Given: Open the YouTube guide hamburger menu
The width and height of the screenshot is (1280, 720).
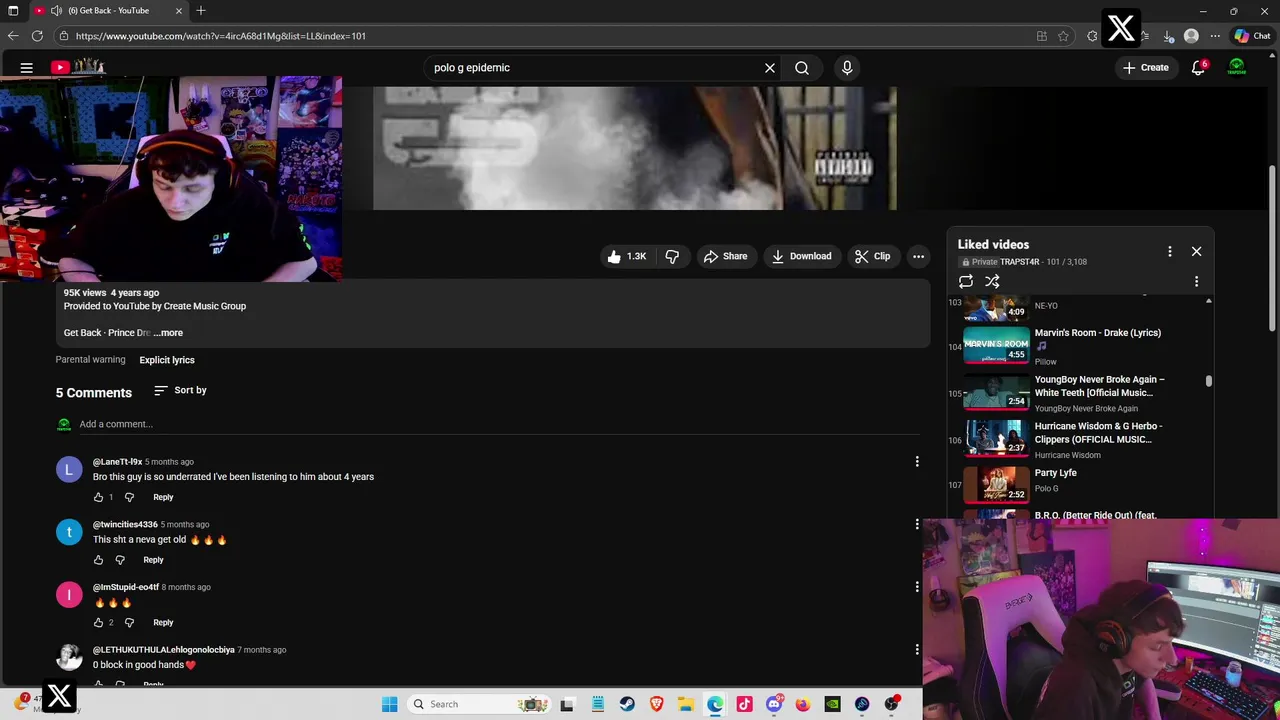Looking at the screenshot, I should click(x=27, y=68).
